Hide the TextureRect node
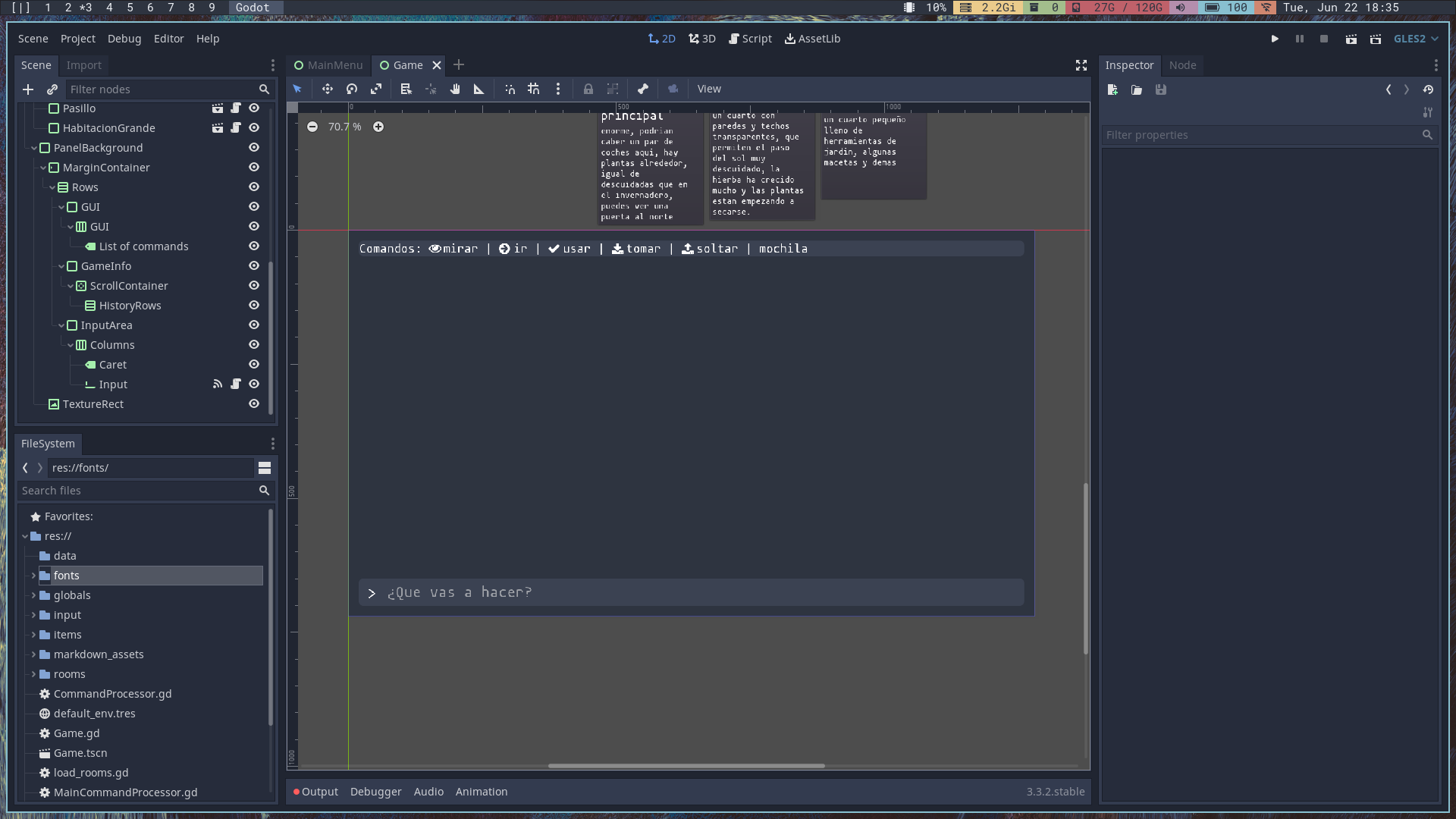The height and width of the screenshot is (819, 1456). pos(254,404)
